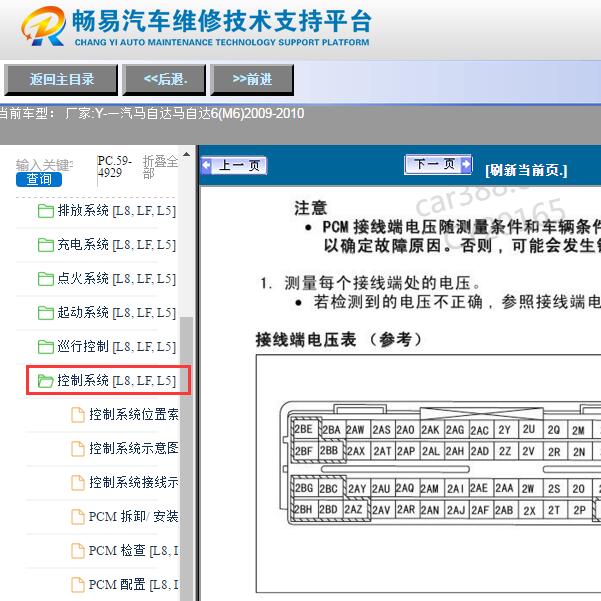
Task: Collapse the open 控制系统 folder icon
Action: (x=46, y=381)
